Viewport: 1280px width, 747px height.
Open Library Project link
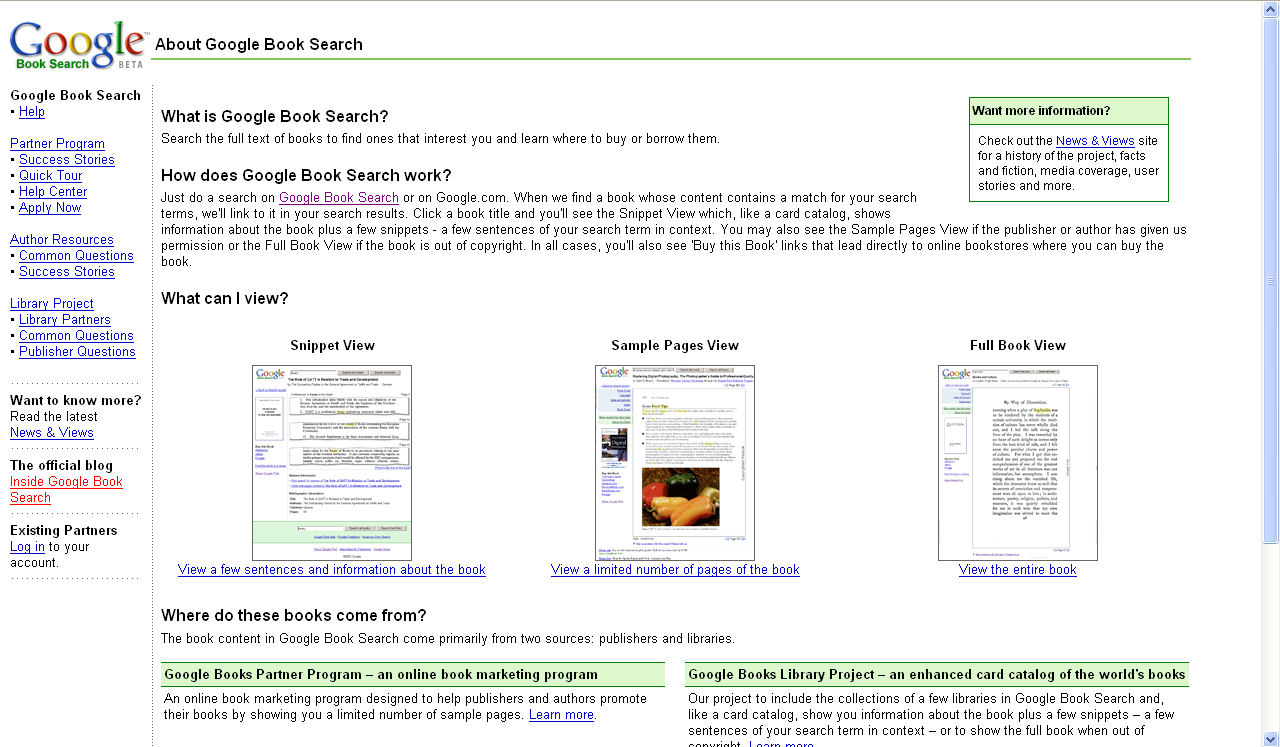(52, 304)
